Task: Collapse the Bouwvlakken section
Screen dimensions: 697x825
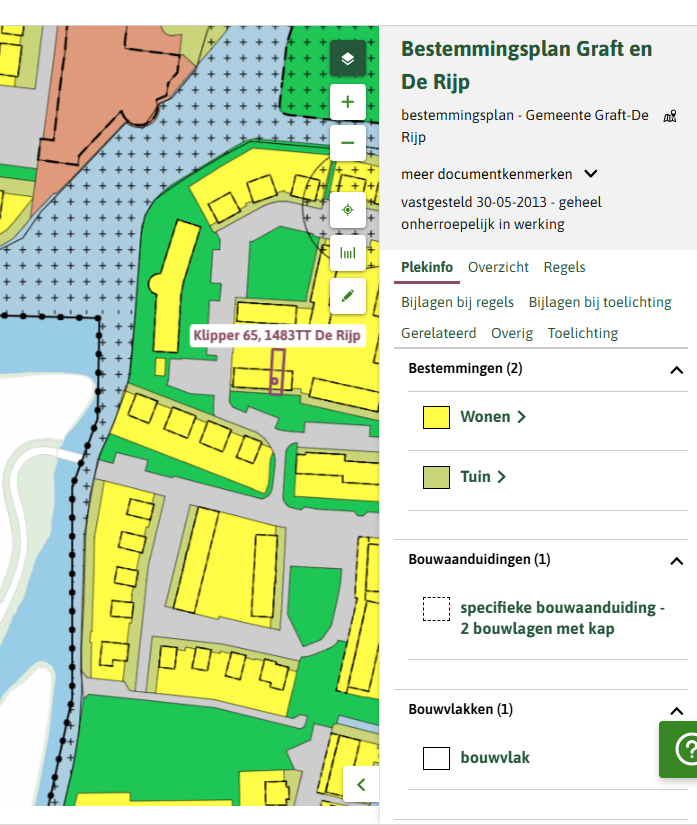Action: 676,711
